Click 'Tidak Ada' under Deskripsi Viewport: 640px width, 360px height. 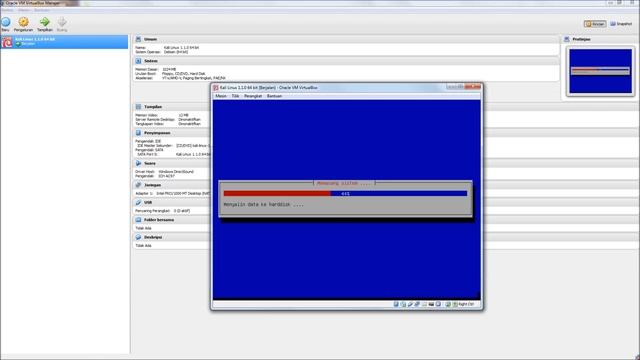click(x=143, y=246)
